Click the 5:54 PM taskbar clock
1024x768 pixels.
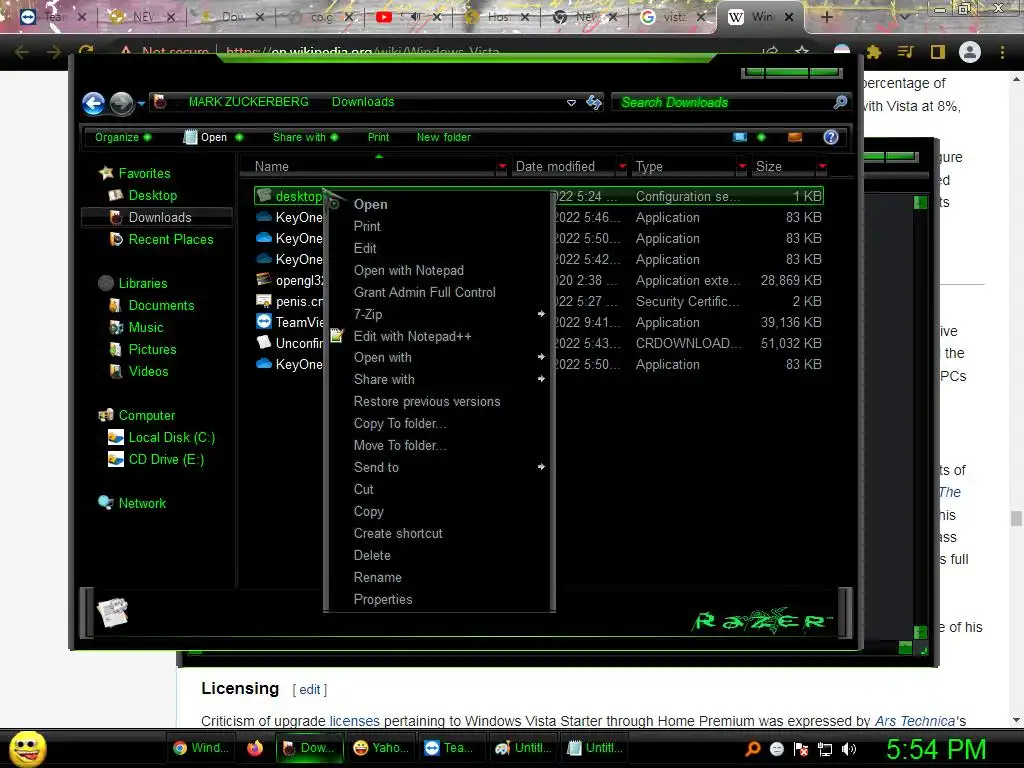coord(936,749)
